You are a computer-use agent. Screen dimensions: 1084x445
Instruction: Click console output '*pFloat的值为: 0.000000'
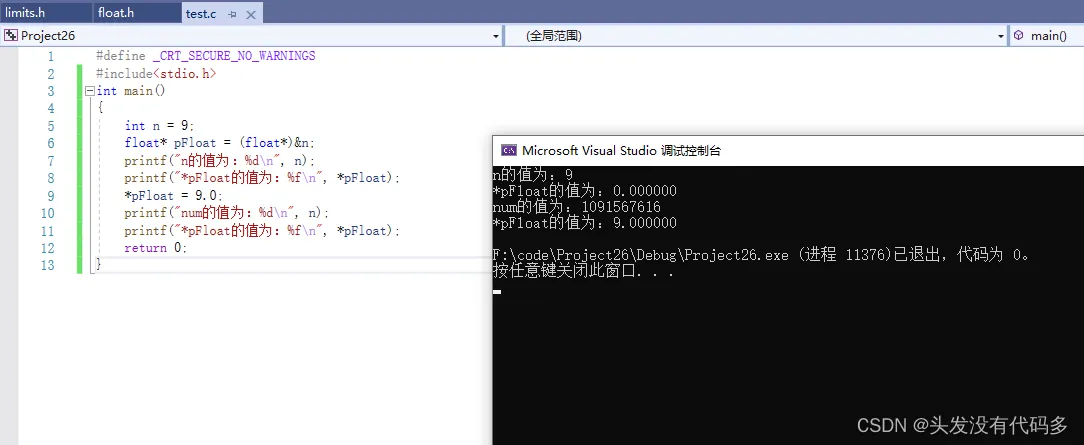(585, 191)
